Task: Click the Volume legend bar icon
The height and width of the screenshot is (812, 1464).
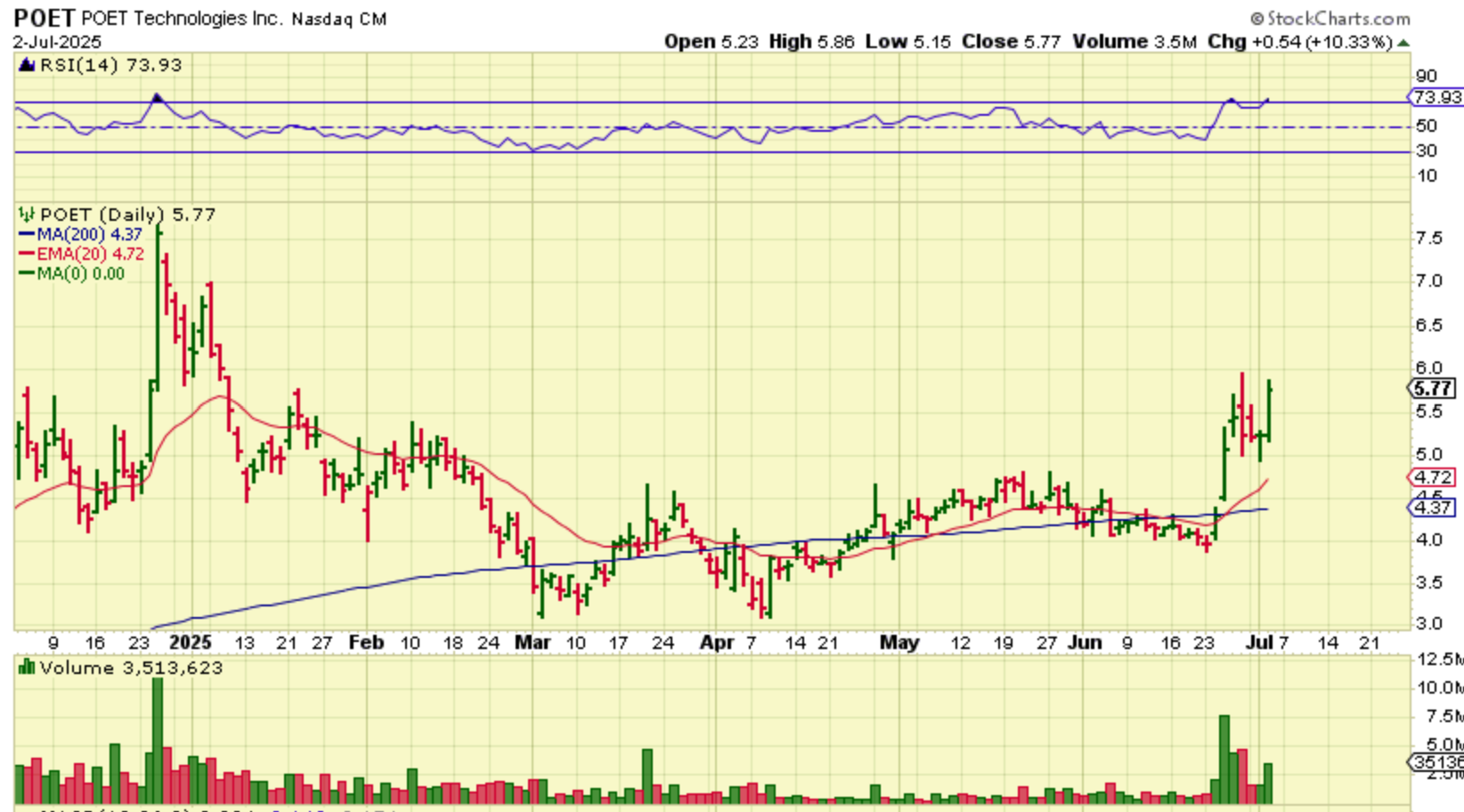Action: point(27,668)
